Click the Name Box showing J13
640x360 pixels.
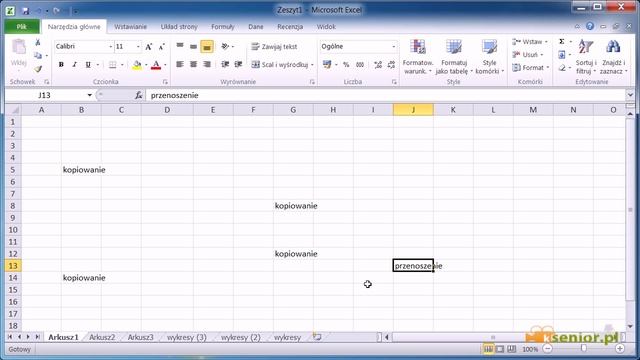45,95
